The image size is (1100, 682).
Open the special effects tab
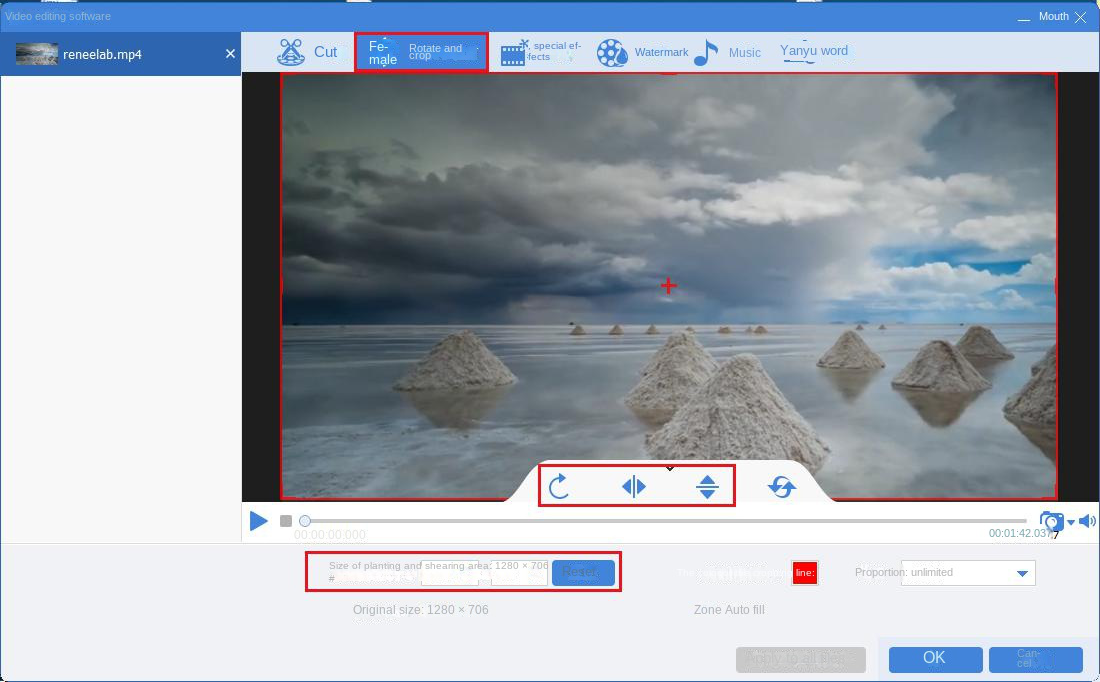click(x=541, y=53)
